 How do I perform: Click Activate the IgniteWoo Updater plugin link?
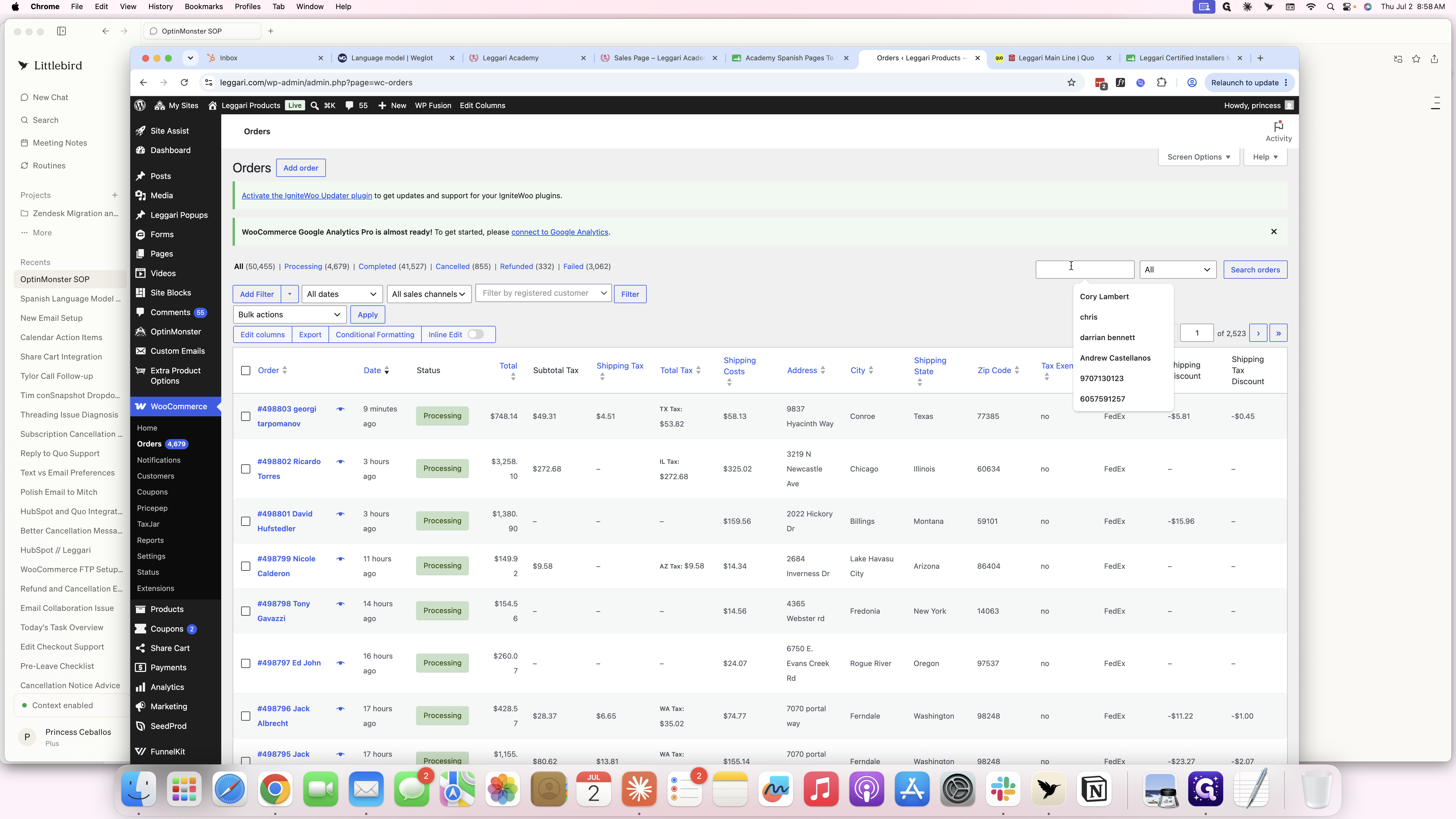(307, 196)
